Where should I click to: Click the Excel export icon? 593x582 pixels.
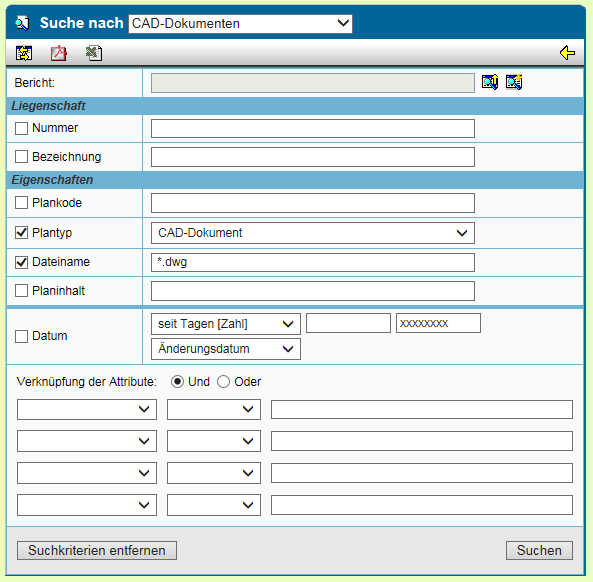click(94, 53)
